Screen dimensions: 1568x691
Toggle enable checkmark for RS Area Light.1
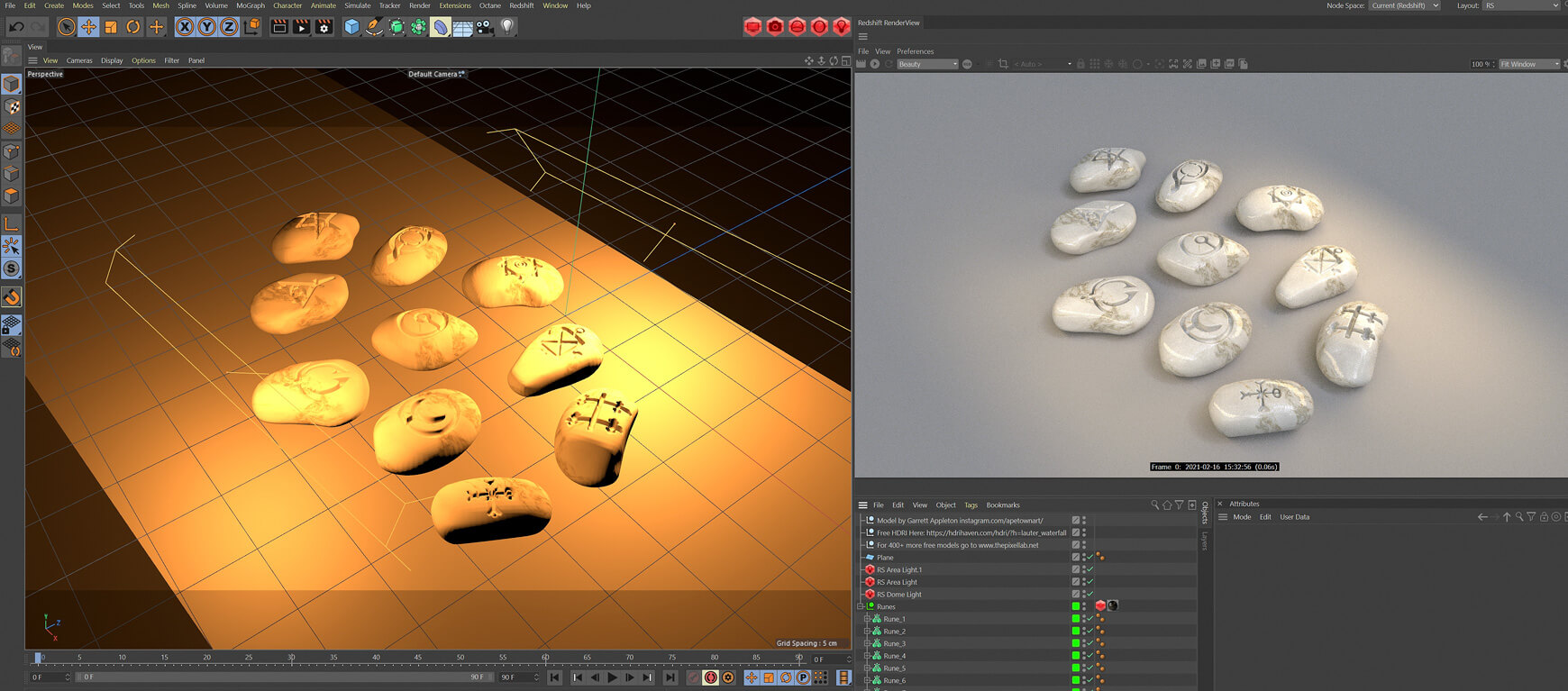coord(1090,569)
